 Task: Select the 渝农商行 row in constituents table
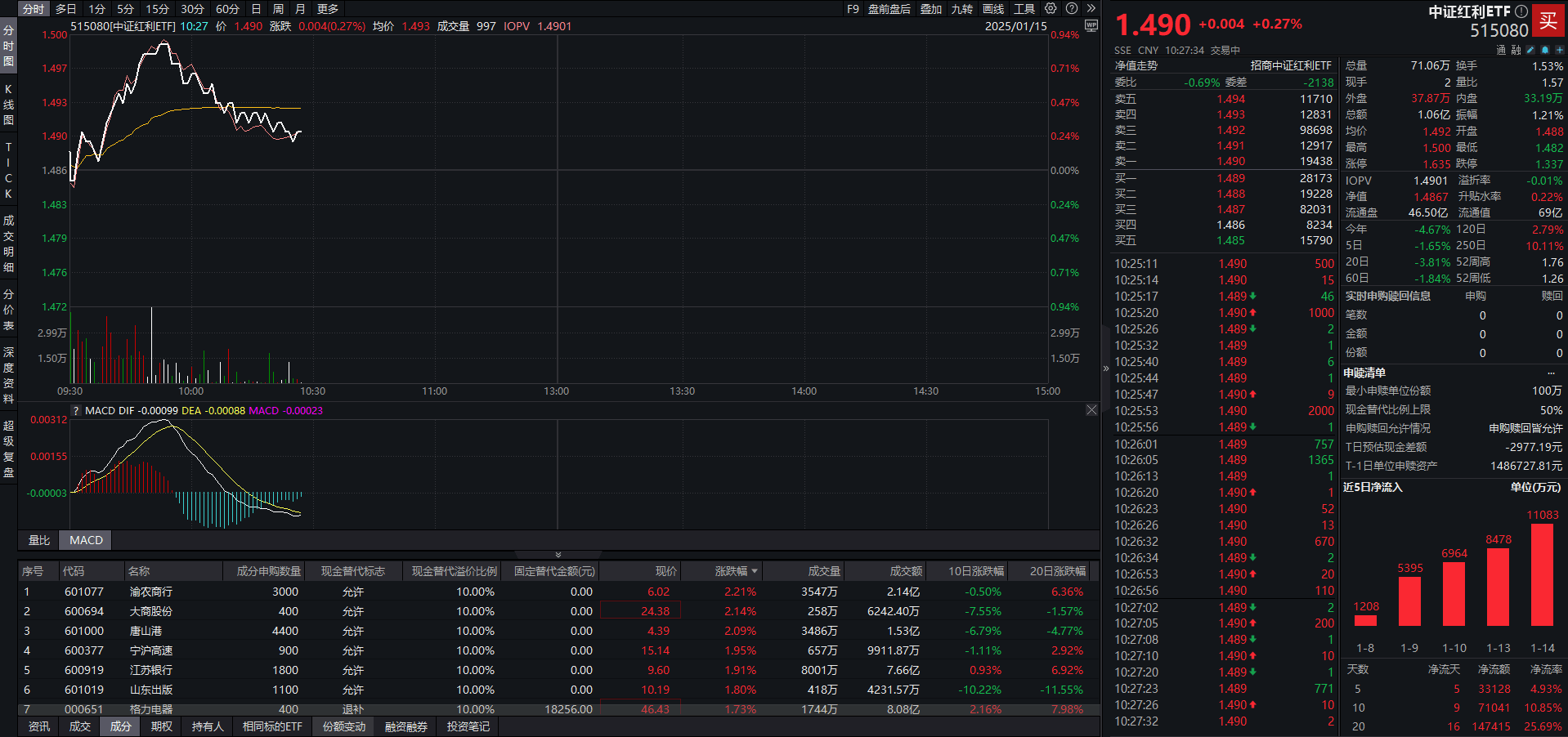coord(150,592)
